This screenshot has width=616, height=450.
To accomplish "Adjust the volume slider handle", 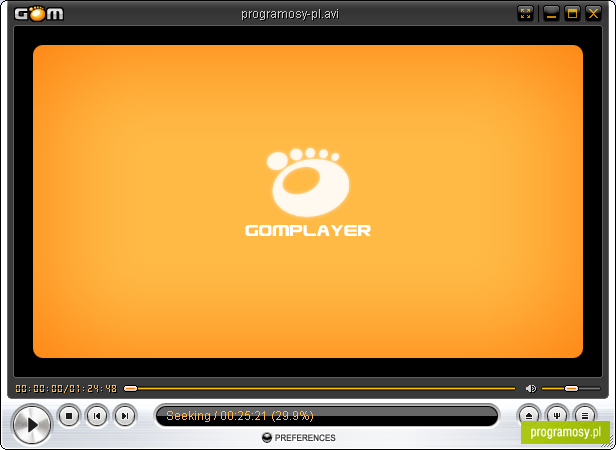I will tap(571, 388).
